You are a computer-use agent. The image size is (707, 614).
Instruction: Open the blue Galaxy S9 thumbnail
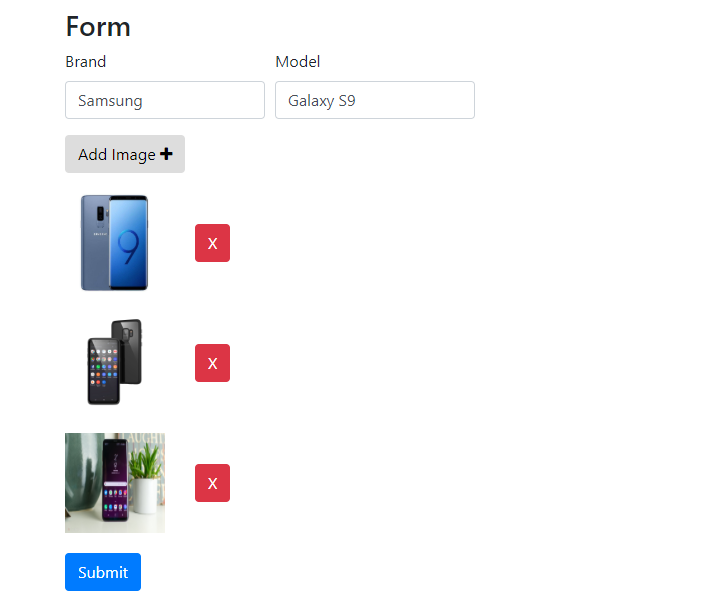[x=115, y=243]
